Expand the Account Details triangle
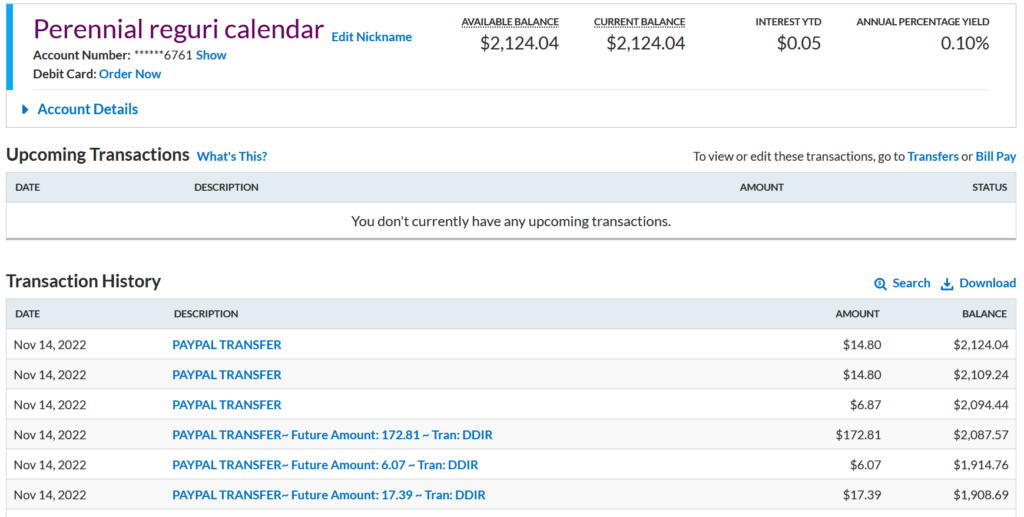The width and height of the screenshot is (1024, 517). 25,110
